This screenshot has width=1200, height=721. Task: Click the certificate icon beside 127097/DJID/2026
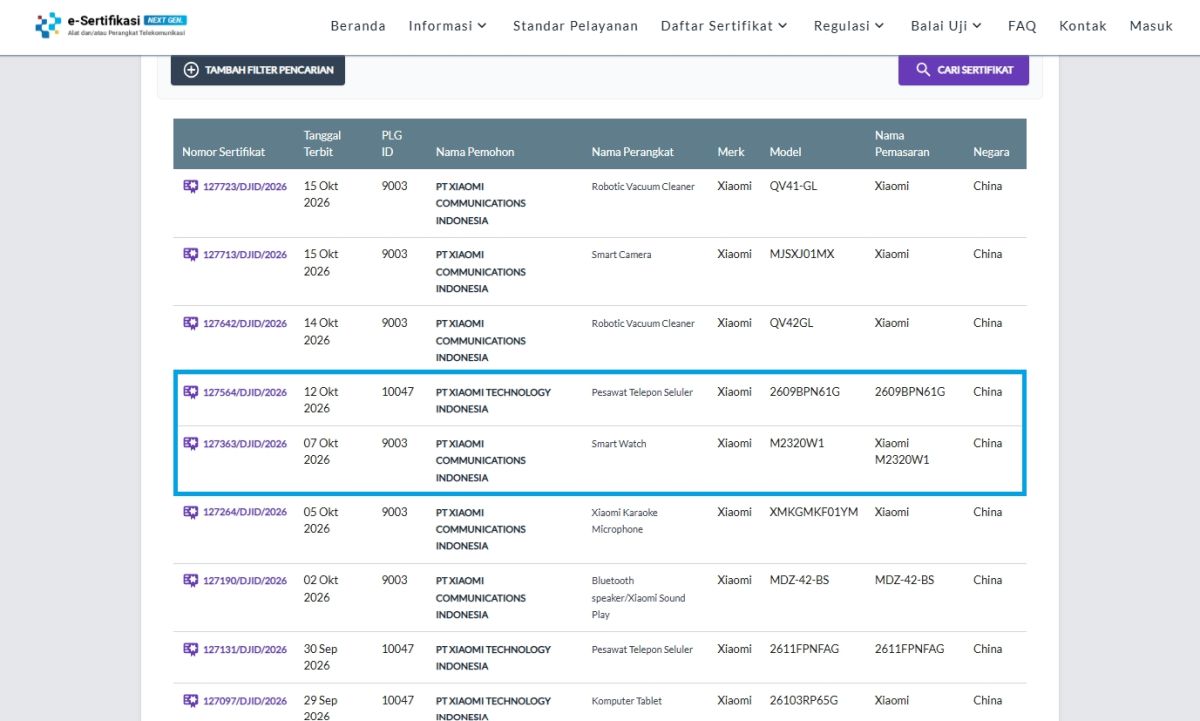pos(191,701)
